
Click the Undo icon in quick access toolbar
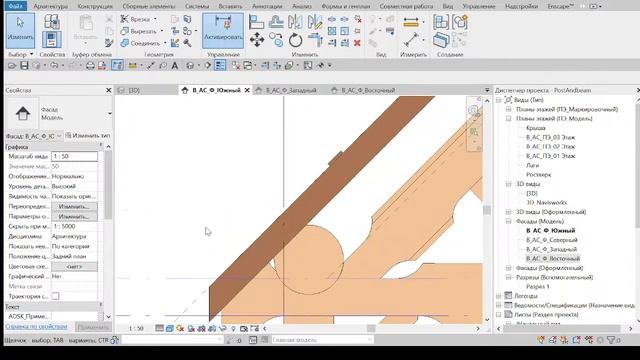pyautogui.click(x=54, y=65)
